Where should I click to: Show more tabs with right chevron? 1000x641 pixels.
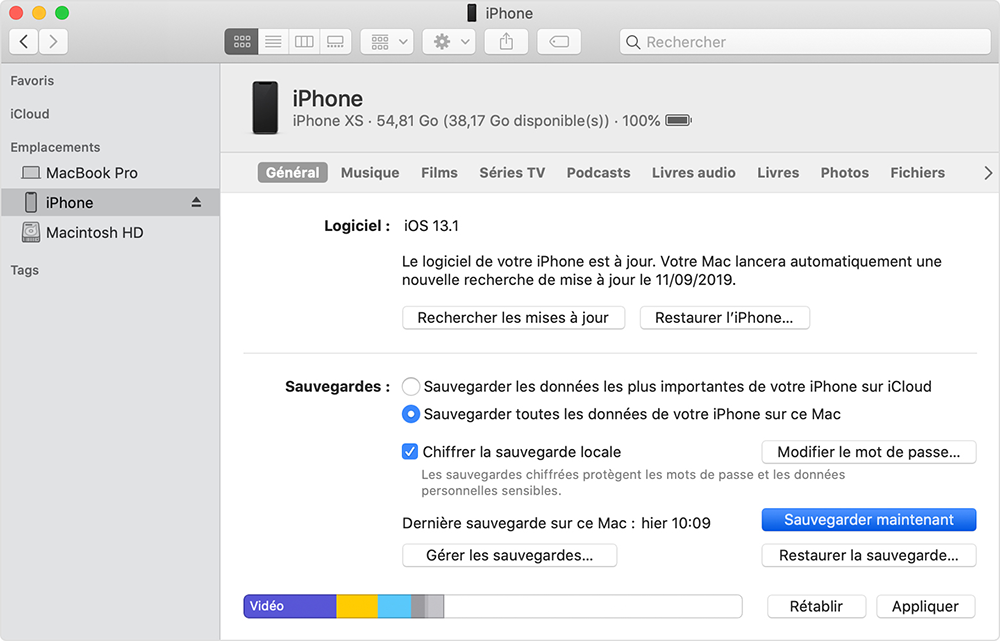click(x=988, y=173)
